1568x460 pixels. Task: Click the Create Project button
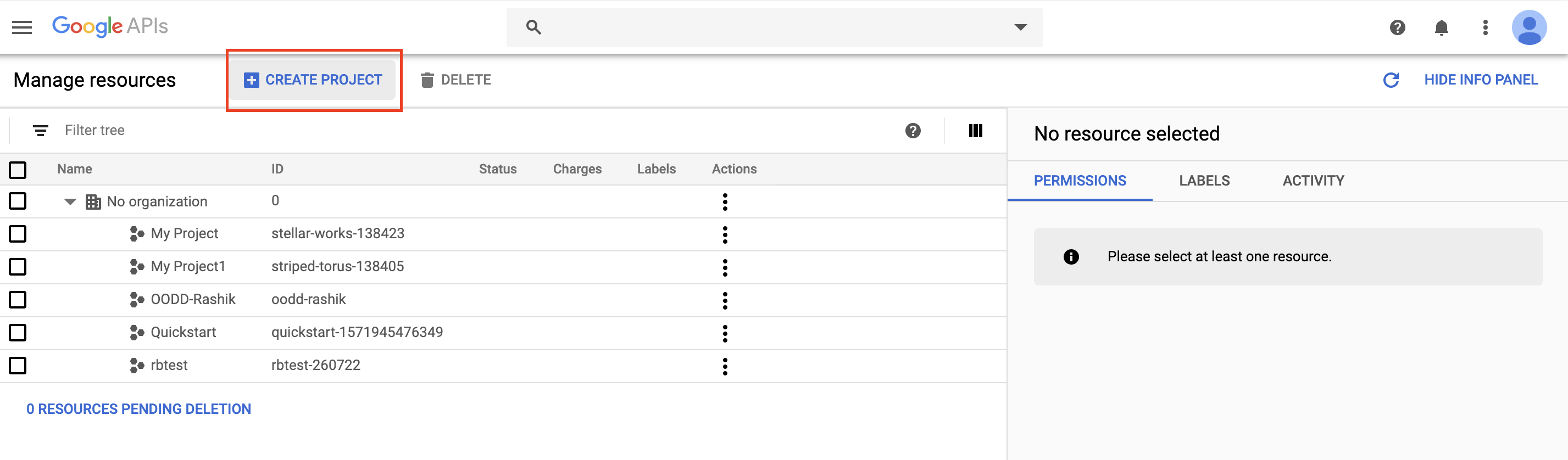313,80
